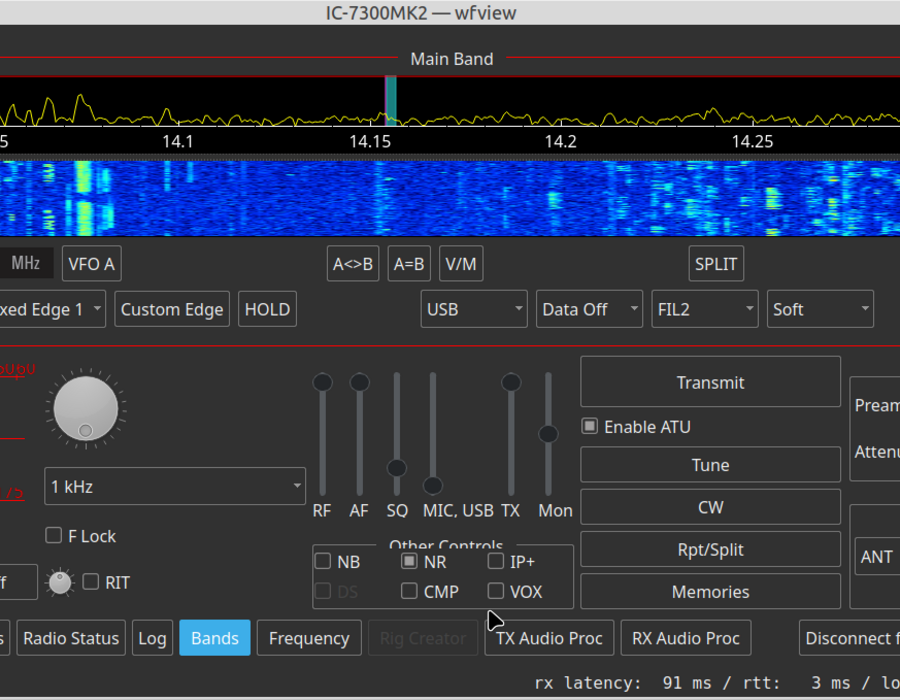Open the RX Audio Proc panel
900x700 pixels.
coord(686,638)
